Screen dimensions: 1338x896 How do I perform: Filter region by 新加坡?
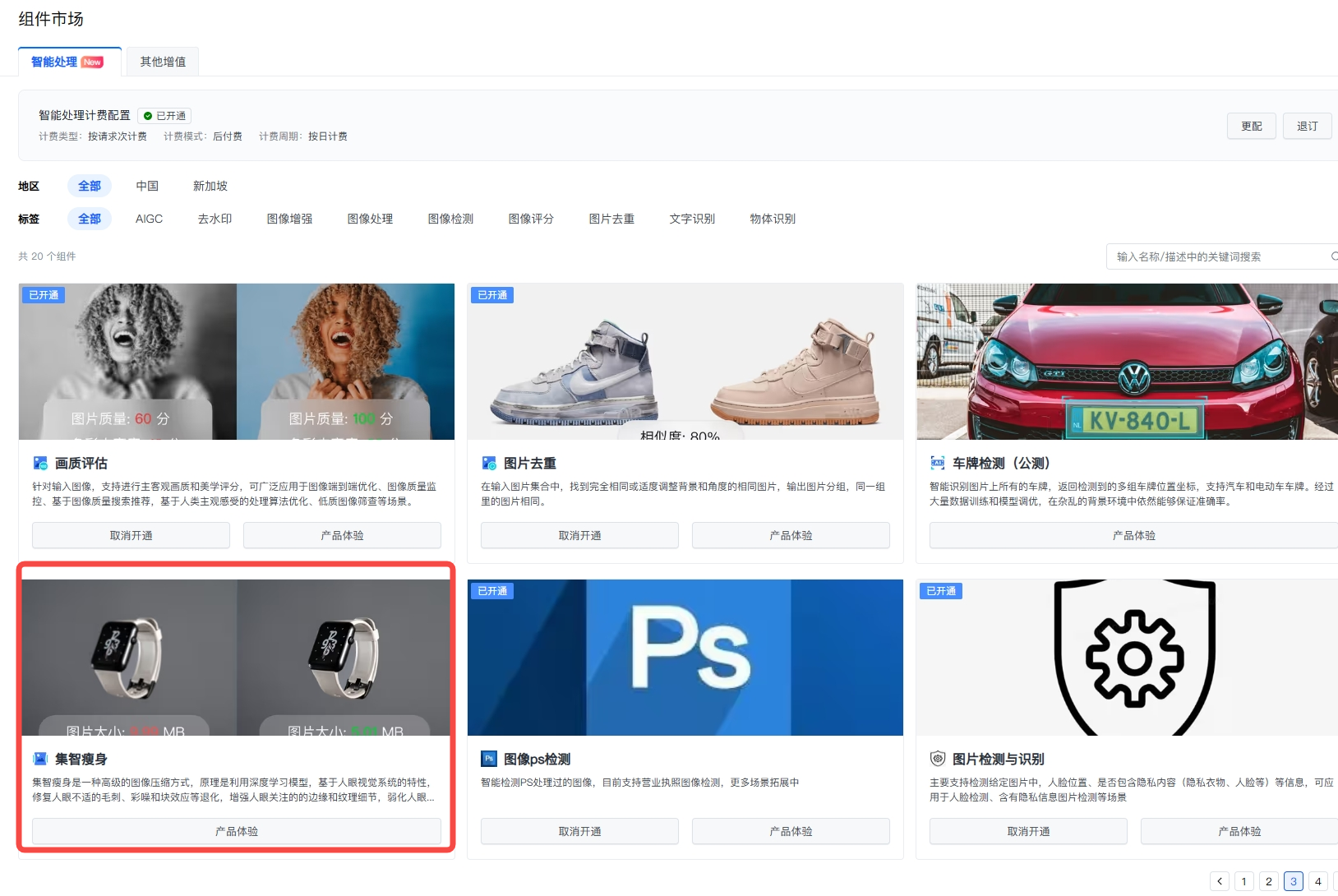pos(210,186)
